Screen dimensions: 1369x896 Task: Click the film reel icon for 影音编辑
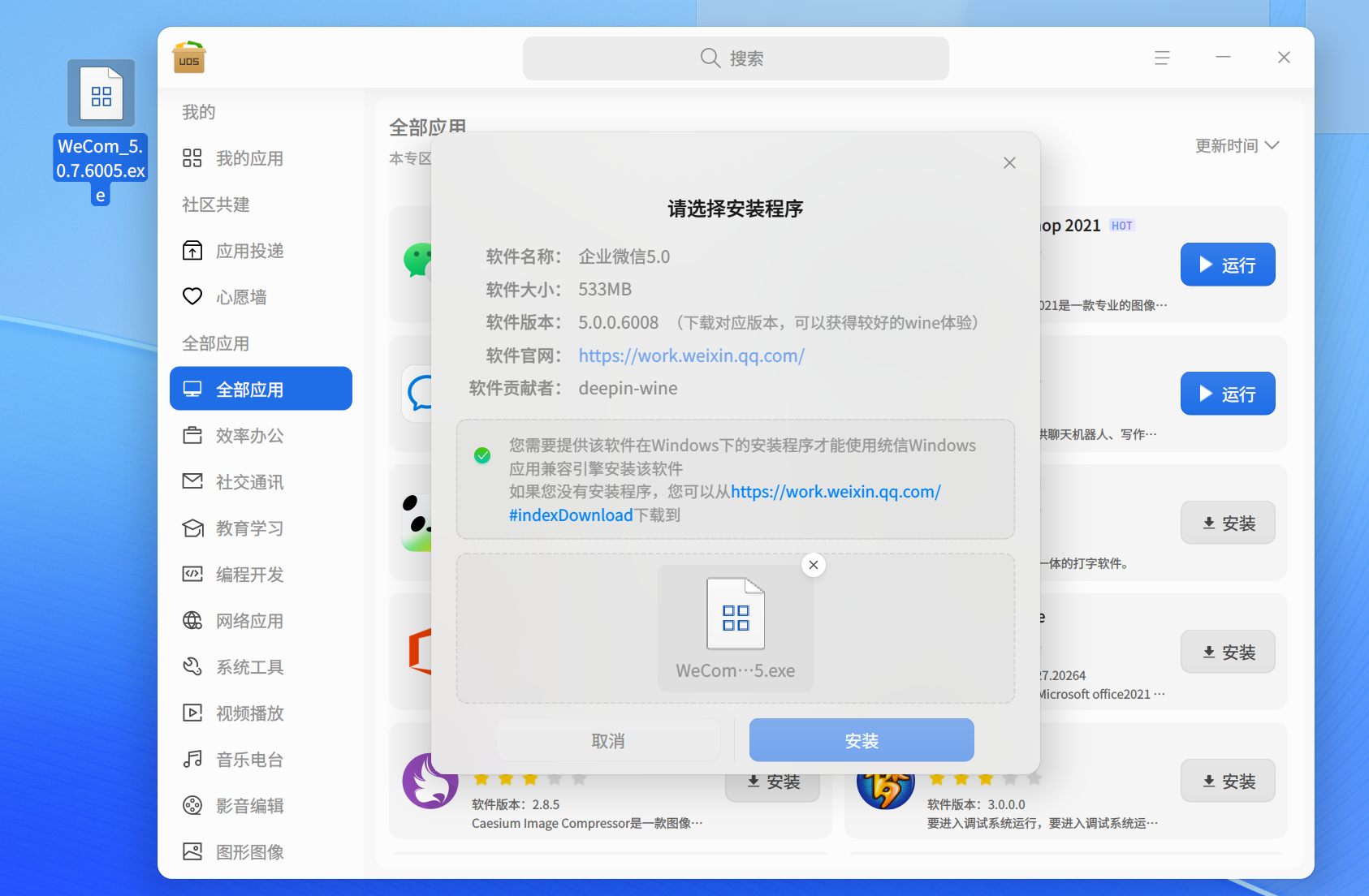tap(192, 806)
